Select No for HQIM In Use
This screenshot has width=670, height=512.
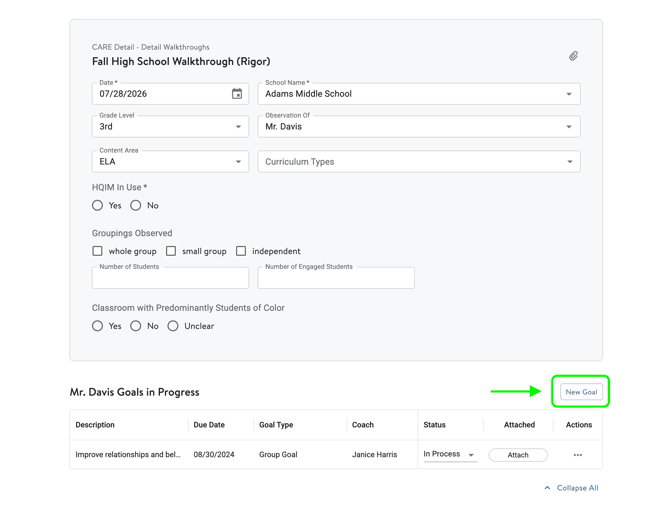[x=135, y=206]
